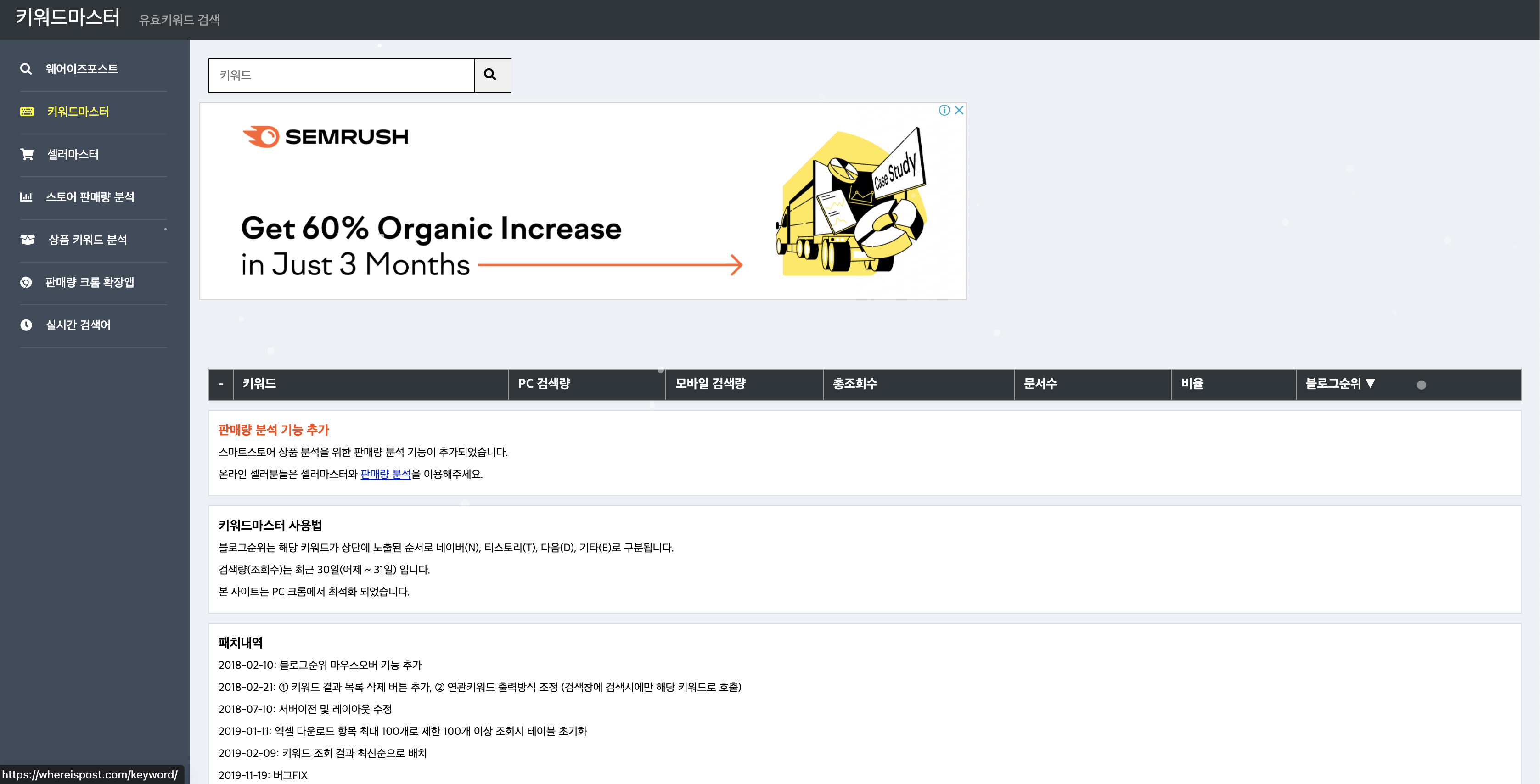Go to 셀러마스터 menu item
1540x784 pixels.
pyautogui.click(x=73, y=154)
